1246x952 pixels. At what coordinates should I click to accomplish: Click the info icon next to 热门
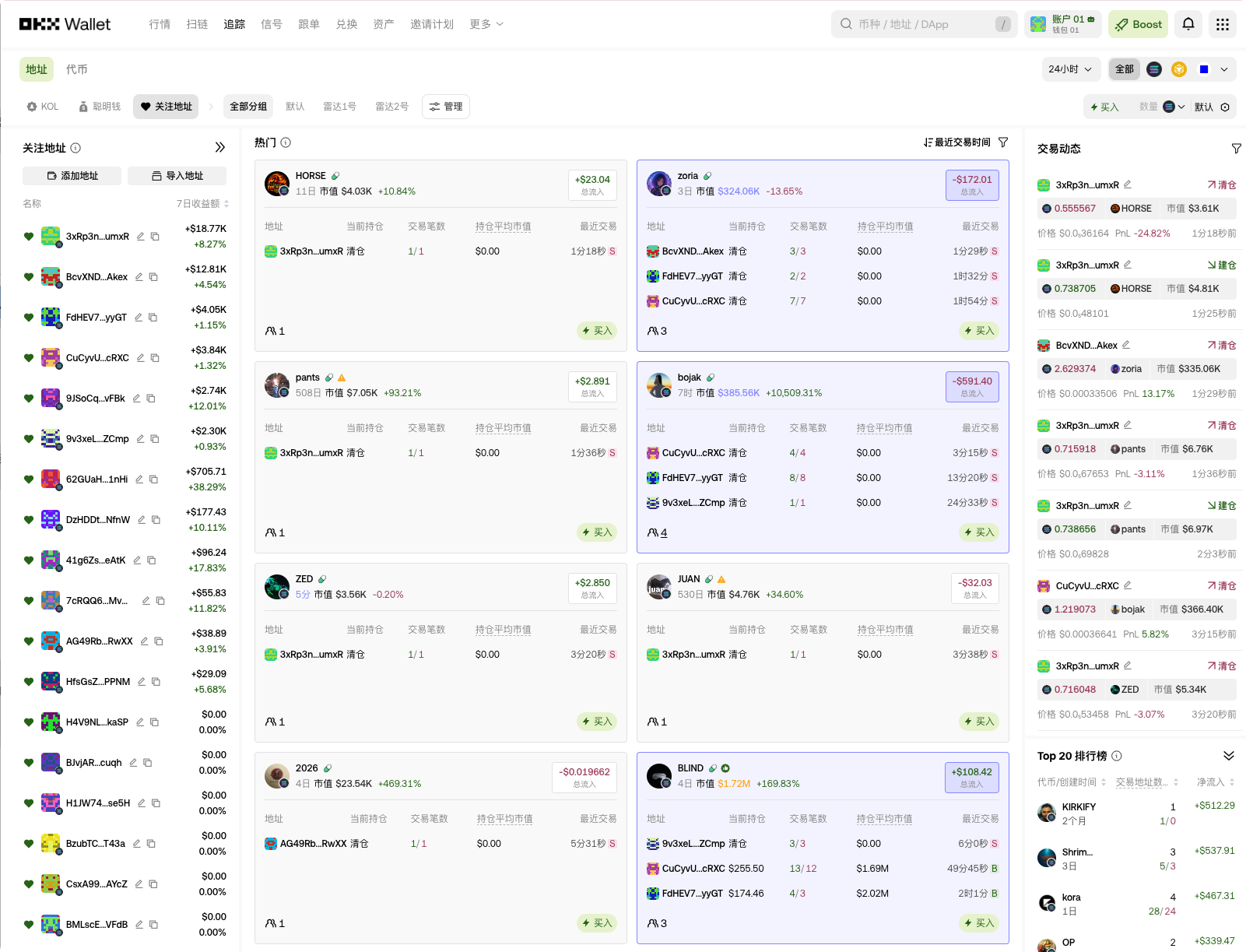[x=286, y=142]
